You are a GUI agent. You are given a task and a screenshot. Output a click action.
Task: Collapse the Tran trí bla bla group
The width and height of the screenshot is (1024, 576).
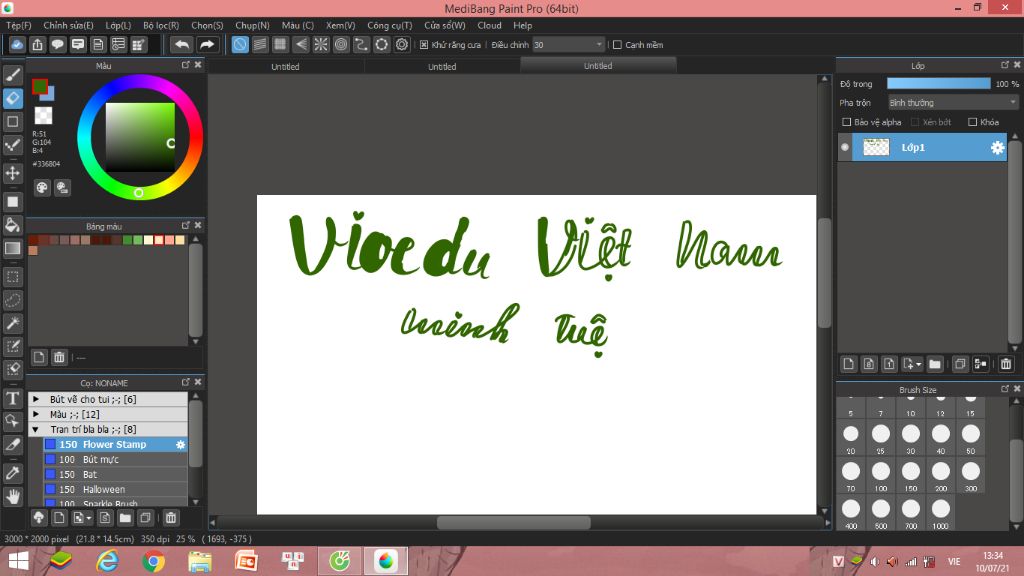coord(36,429)
